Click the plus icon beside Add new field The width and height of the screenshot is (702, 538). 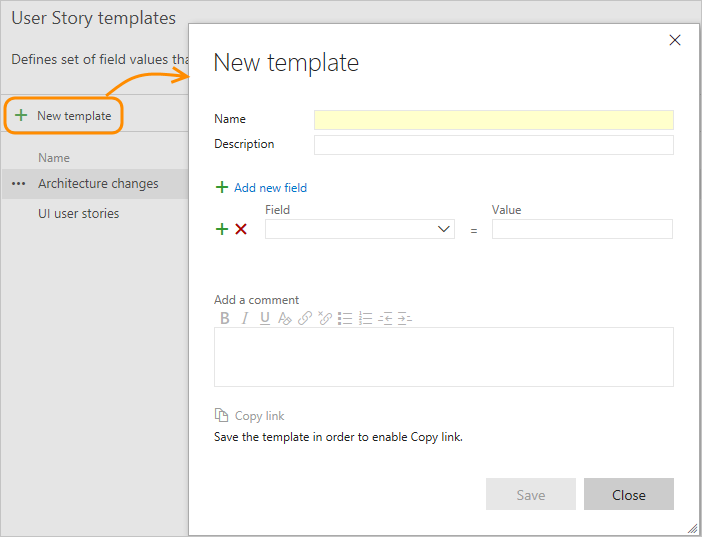coord(222,187)
